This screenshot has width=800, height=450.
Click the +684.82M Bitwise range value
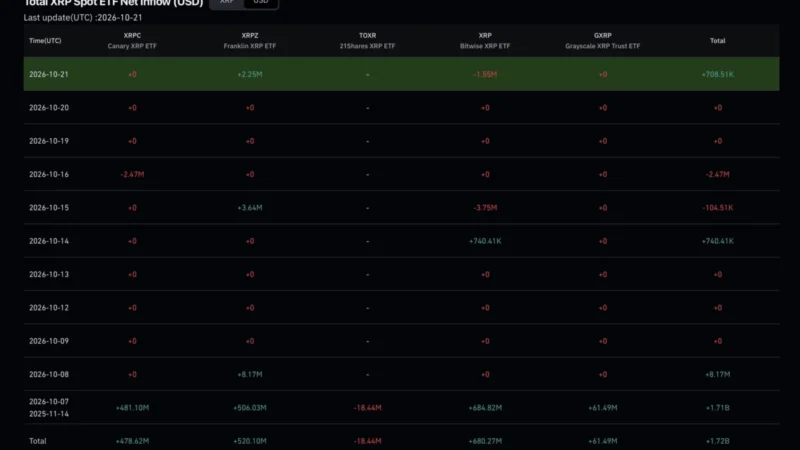point(485,408)
